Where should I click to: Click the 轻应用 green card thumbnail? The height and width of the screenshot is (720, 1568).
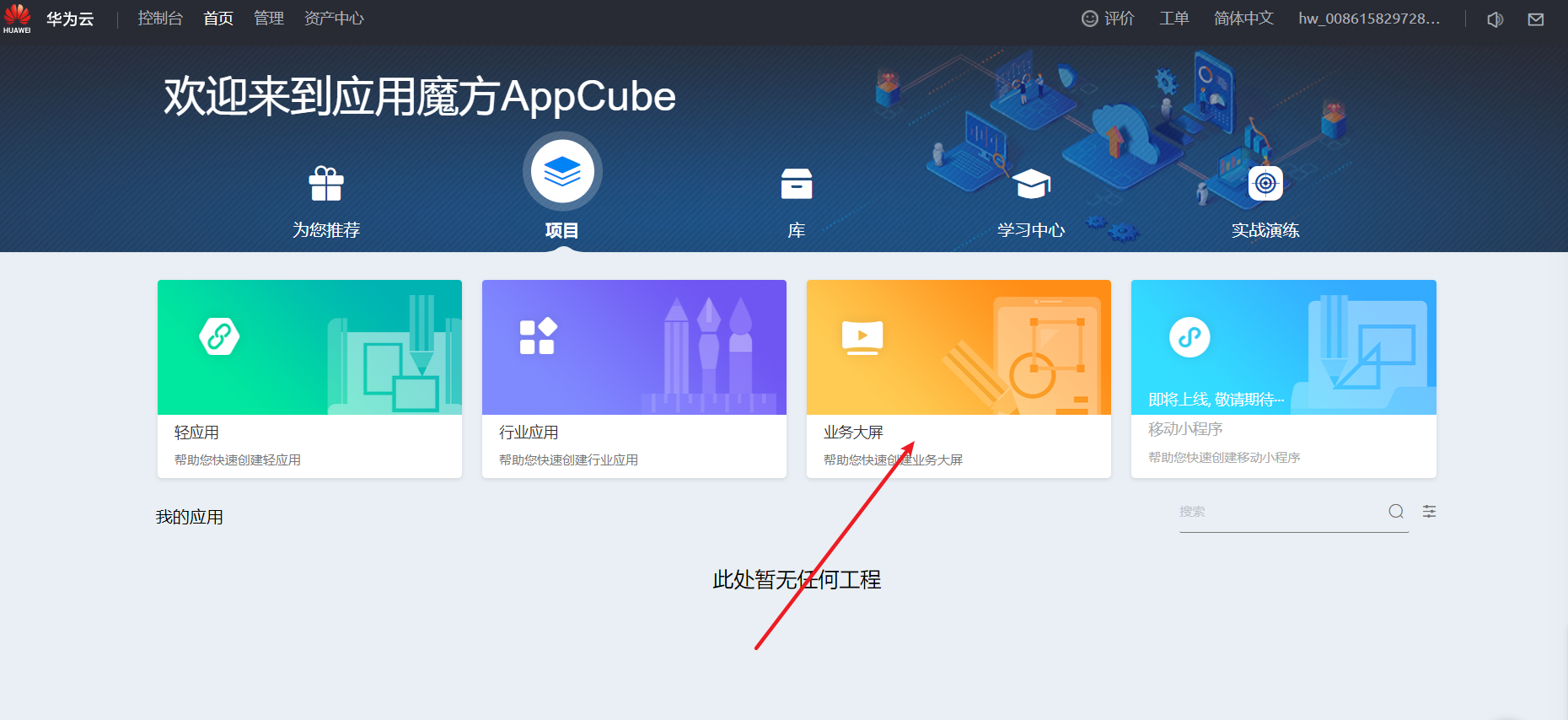pyautogui.click(x=309, y=347)
